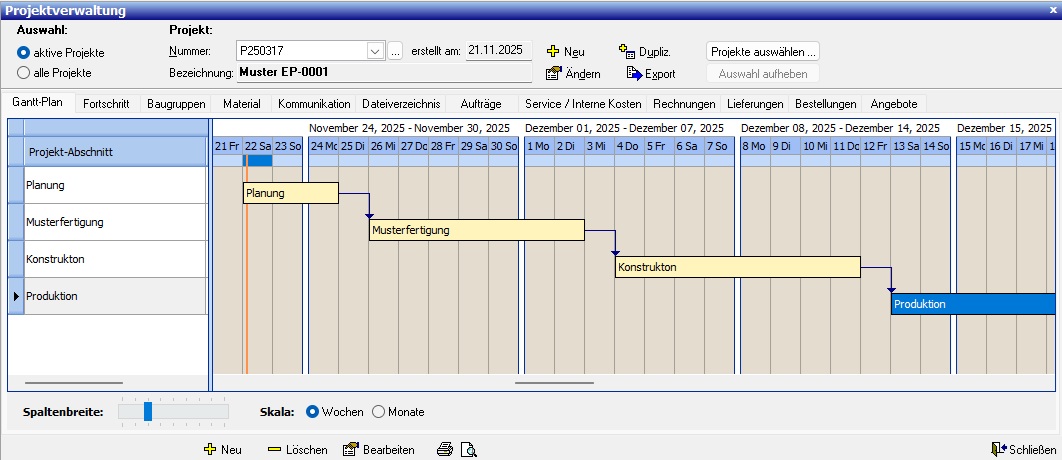Open print preview magnifier icon
The width and height of the screenshot is (1062, 460).
pyautogui.click(x=469, y=450)
